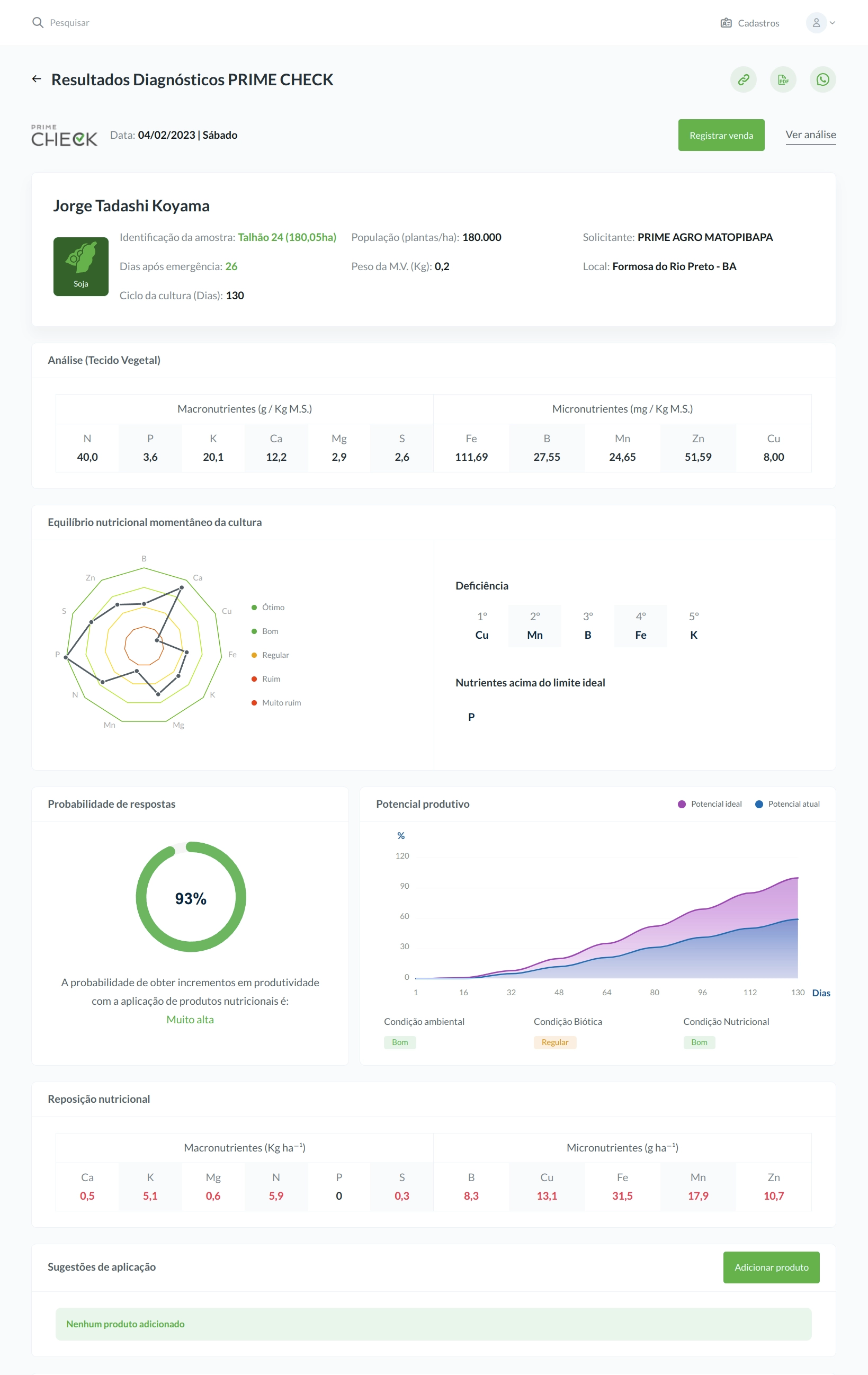
Task: Click the Soja crop icon
Action: coord(81,266)
